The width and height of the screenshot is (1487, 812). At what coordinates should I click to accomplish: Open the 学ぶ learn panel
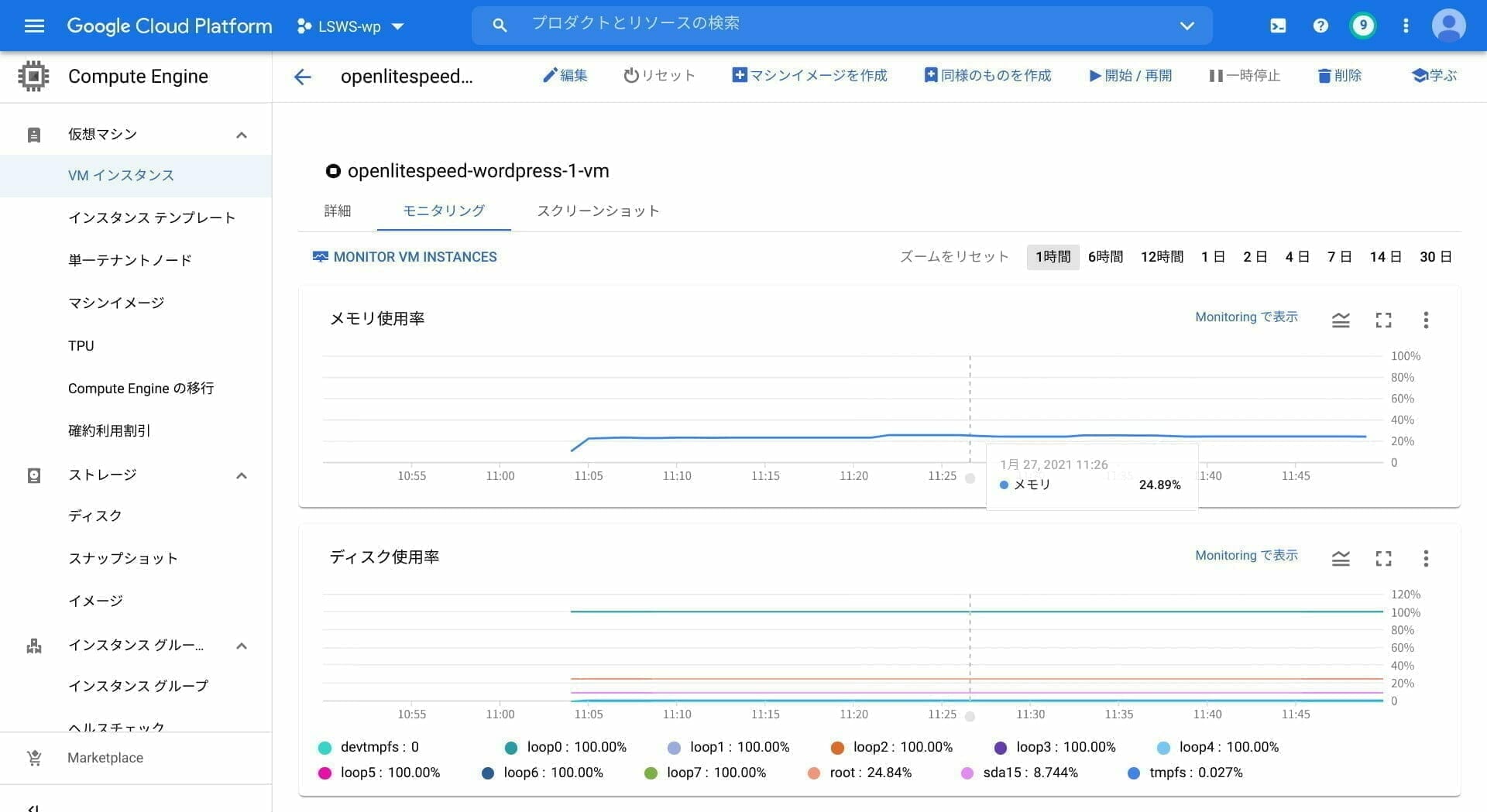(x=1434, y=75)
